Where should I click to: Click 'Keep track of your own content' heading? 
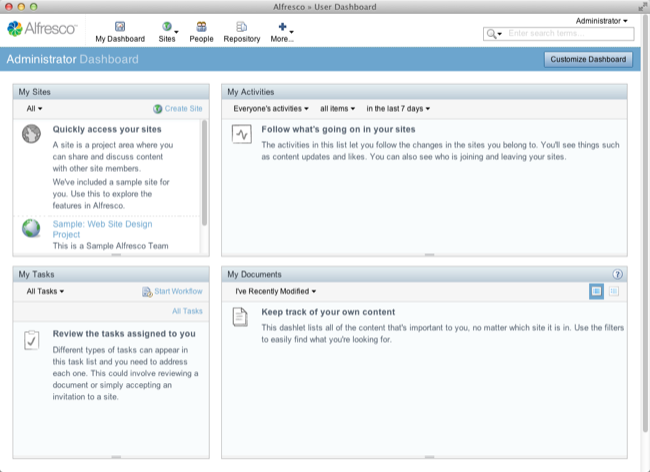coord(328,312)
